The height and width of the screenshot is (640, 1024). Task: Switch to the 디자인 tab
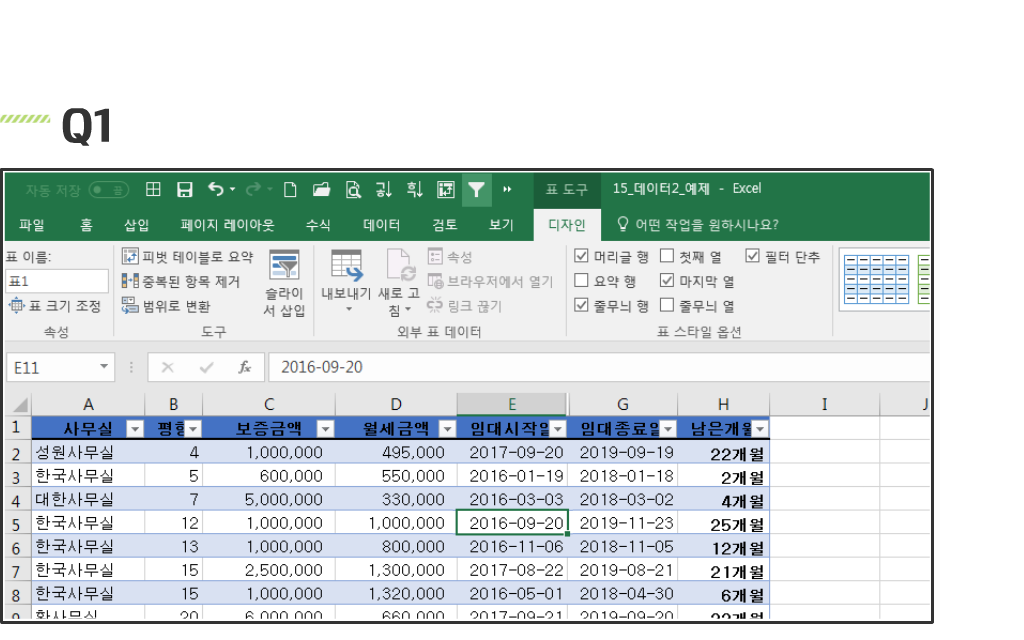click(566, 225)
